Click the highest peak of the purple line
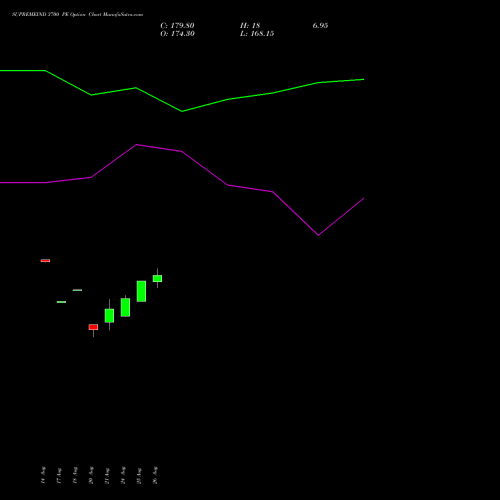Viewport: 500px width, 500px height. [137, 145]
